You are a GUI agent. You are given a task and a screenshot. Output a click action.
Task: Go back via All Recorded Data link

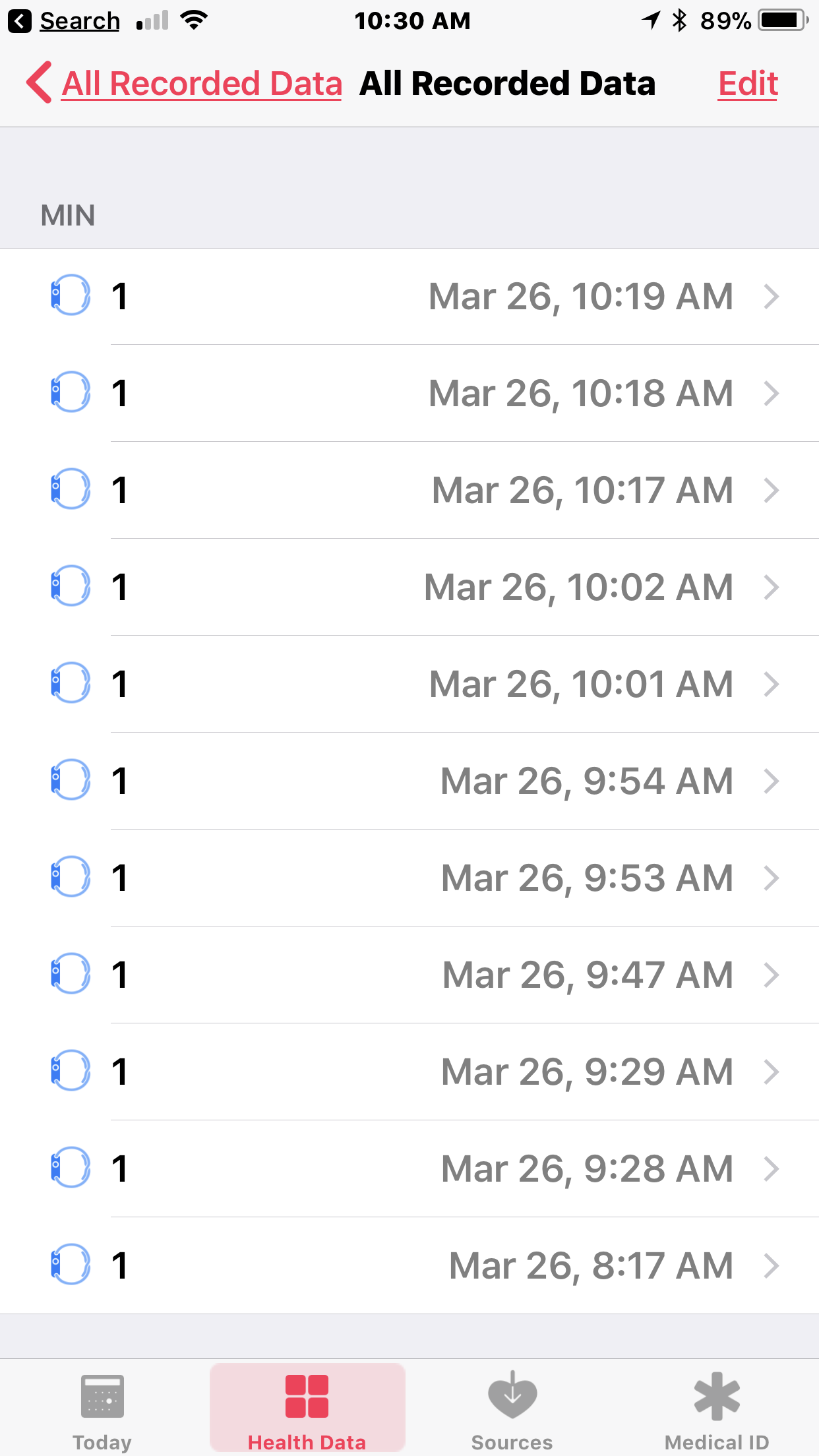tap(202, 84)
